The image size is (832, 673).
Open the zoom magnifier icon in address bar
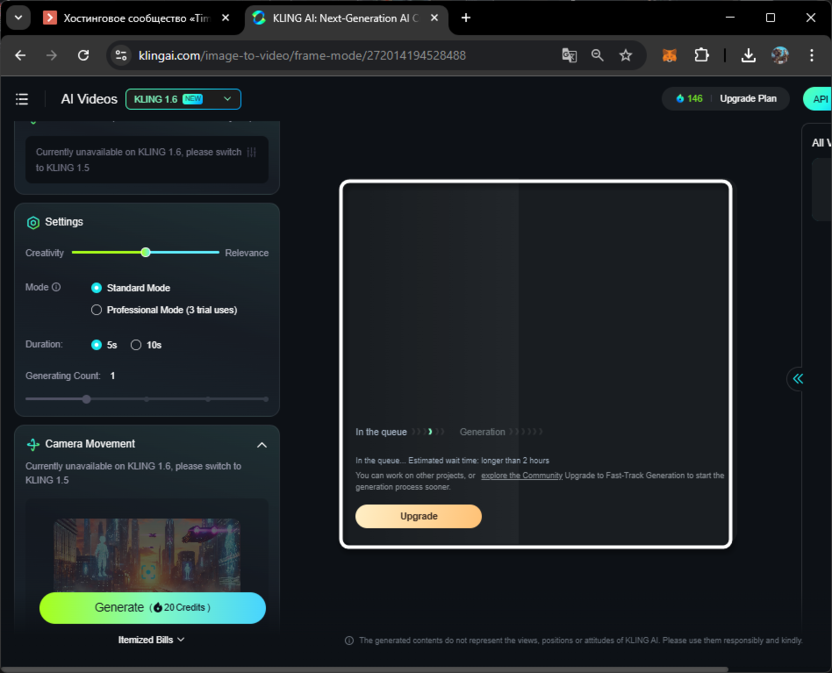pyautogui.click(x=597, y=55)
